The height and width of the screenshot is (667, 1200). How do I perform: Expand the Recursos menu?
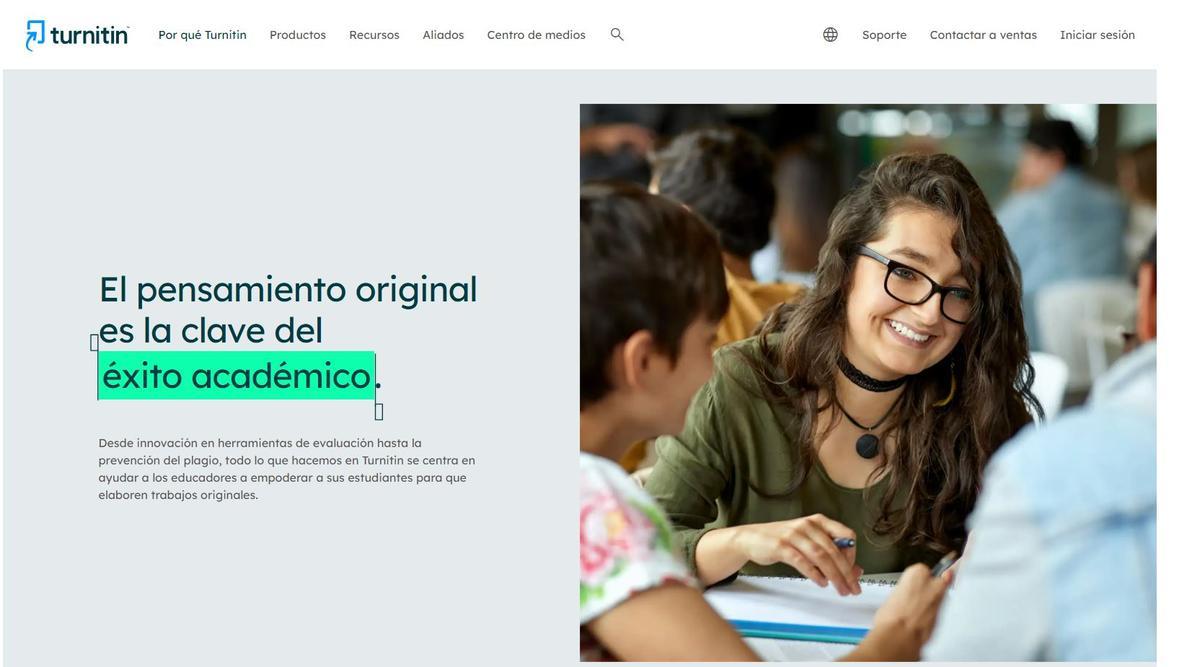pyautogui.click(x=374, y=35)
